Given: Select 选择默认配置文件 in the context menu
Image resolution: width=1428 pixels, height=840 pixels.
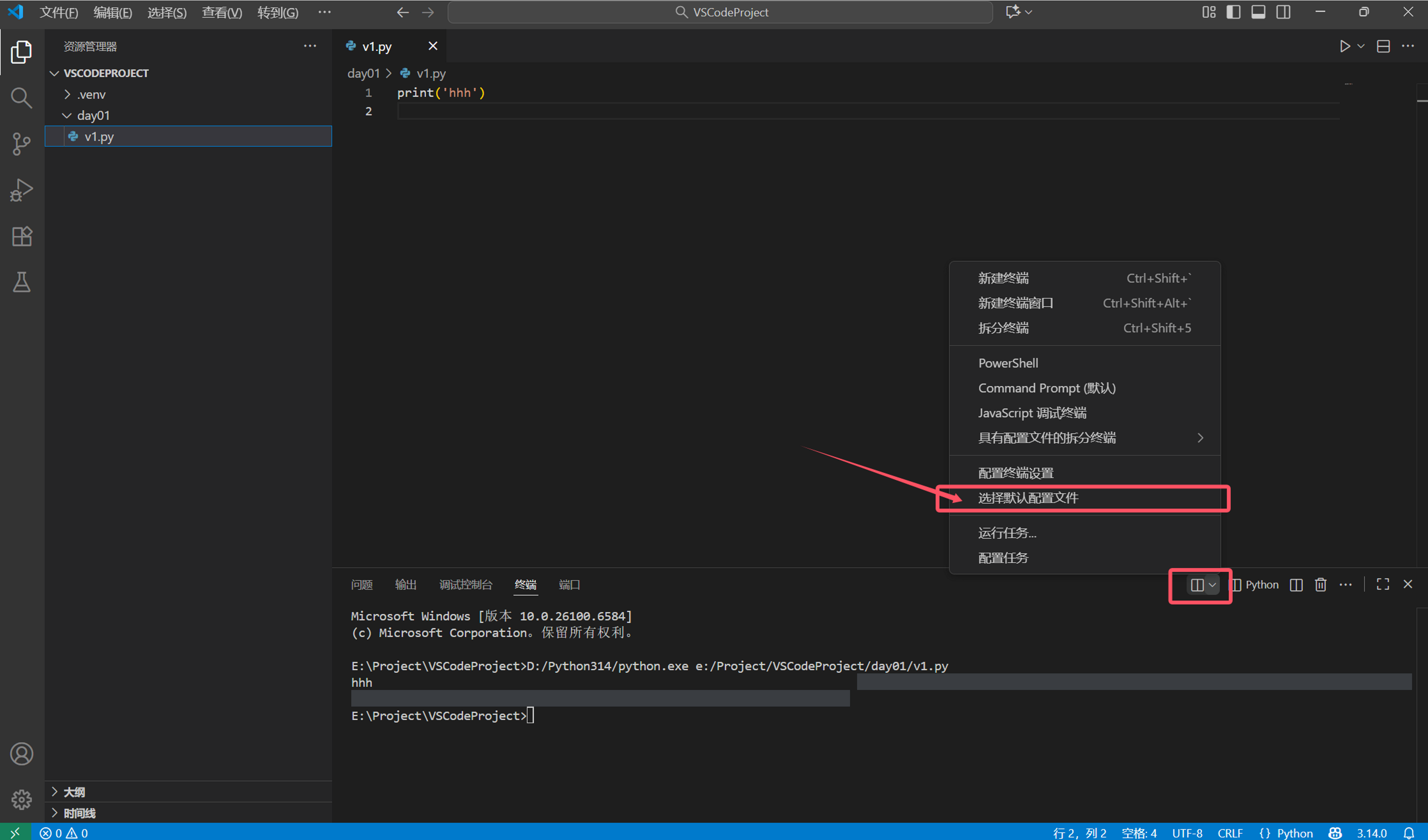Looking at the screenshot, I should tap(1028, 498).
